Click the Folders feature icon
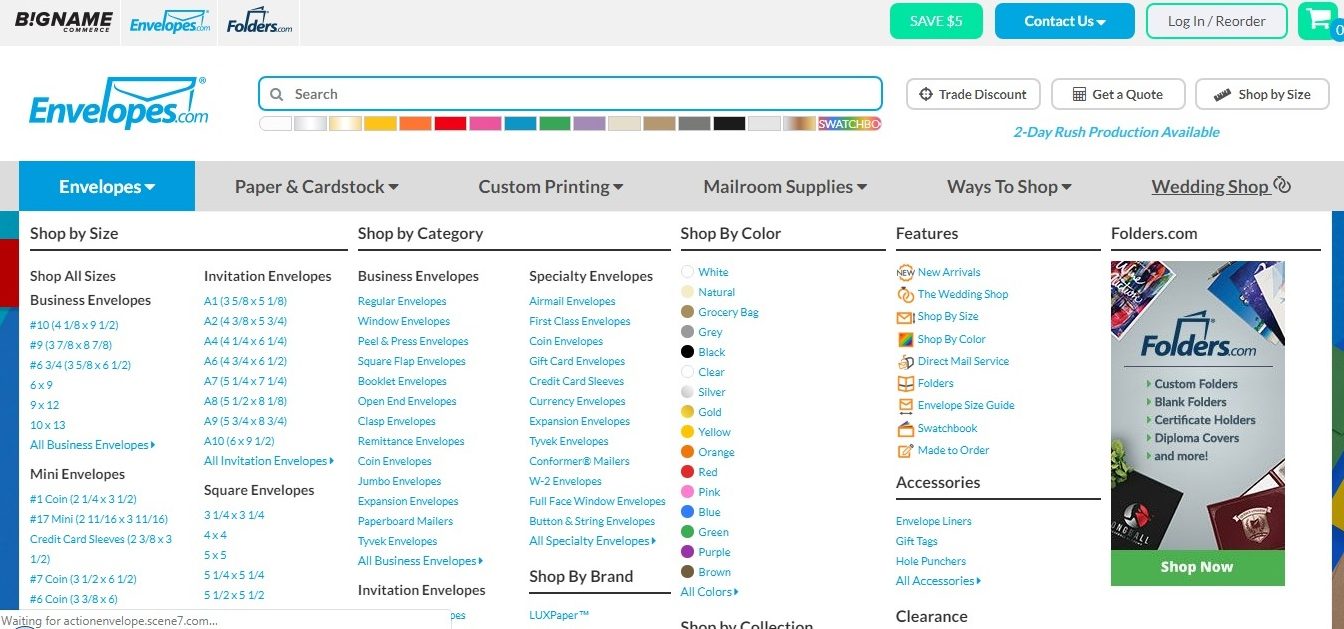This screenshot has height=629, width=1344. 904,383
